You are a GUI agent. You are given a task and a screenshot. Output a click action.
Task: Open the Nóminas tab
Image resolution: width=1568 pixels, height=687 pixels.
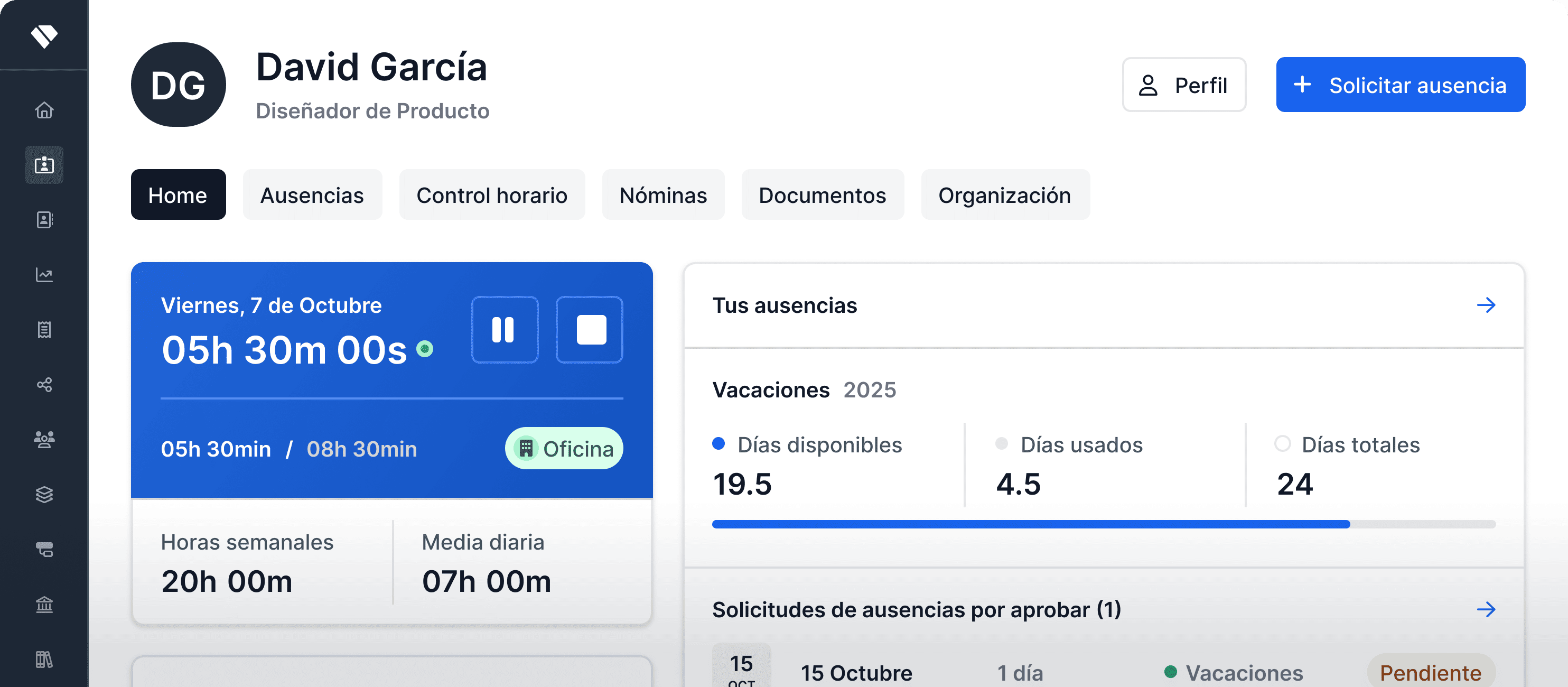662,195
